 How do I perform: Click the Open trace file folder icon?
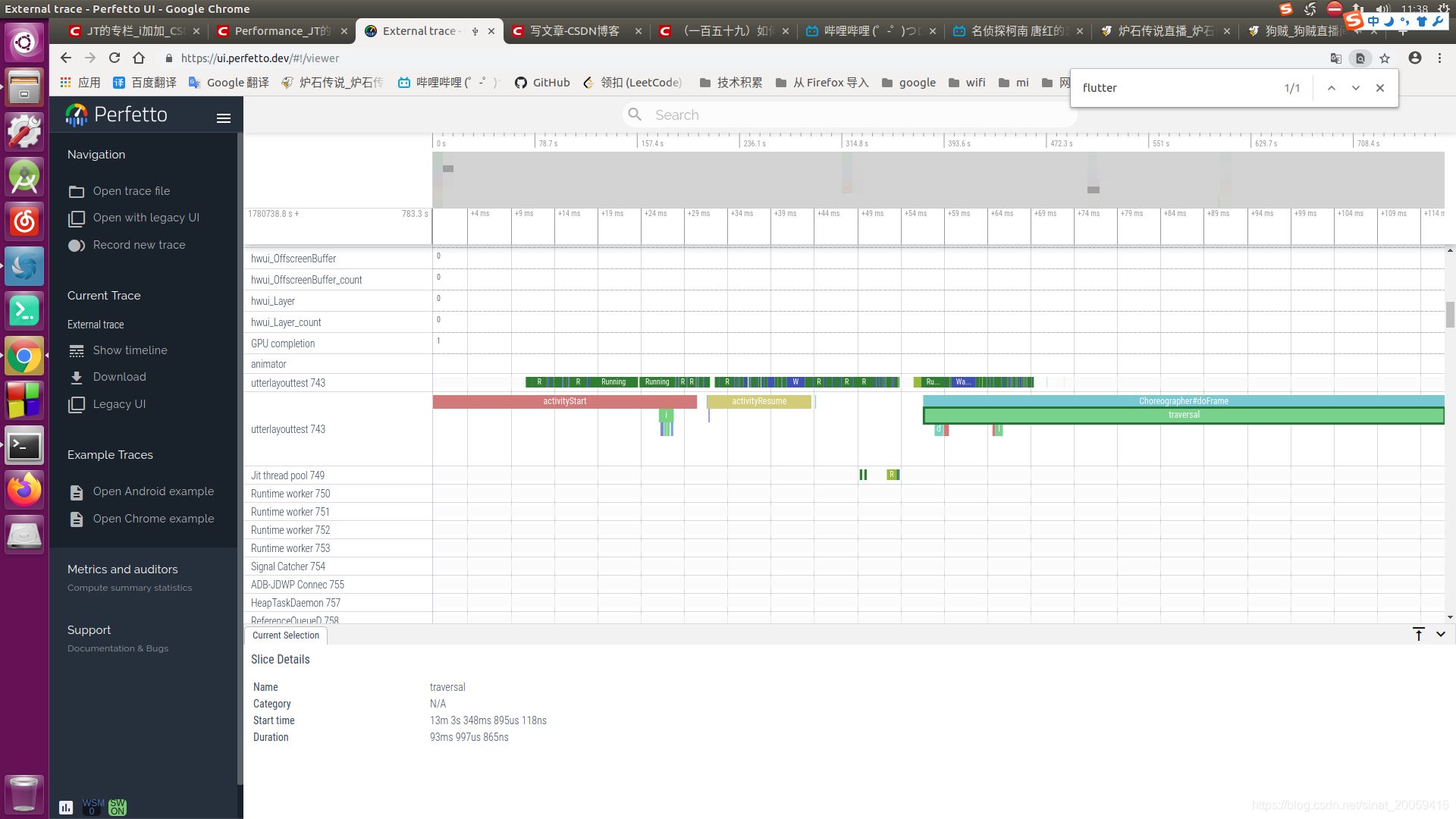(x=77, y=192)
